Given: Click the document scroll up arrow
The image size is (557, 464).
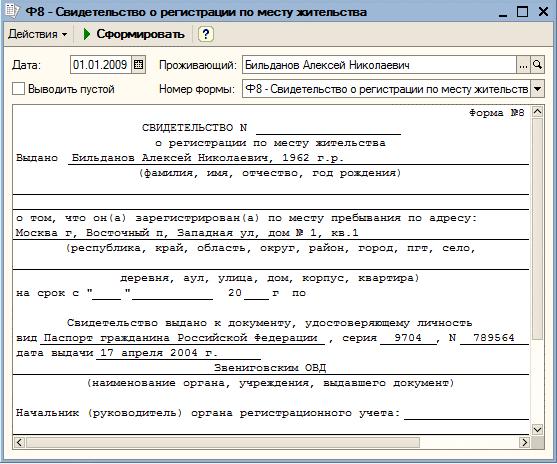Looking at the screenshot, I should click(x=537, y=112).
